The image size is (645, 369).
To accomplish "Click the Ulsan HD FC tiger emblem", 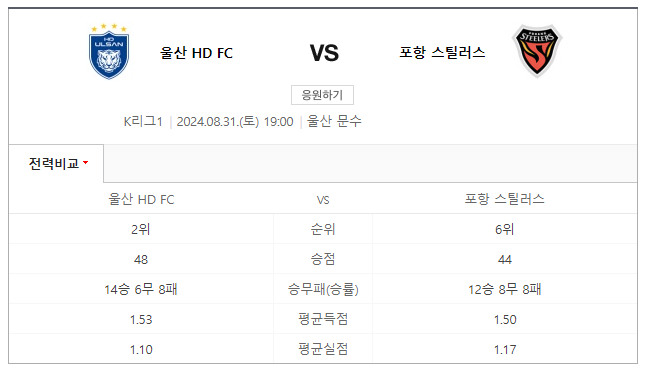I will tap(109, 51).
